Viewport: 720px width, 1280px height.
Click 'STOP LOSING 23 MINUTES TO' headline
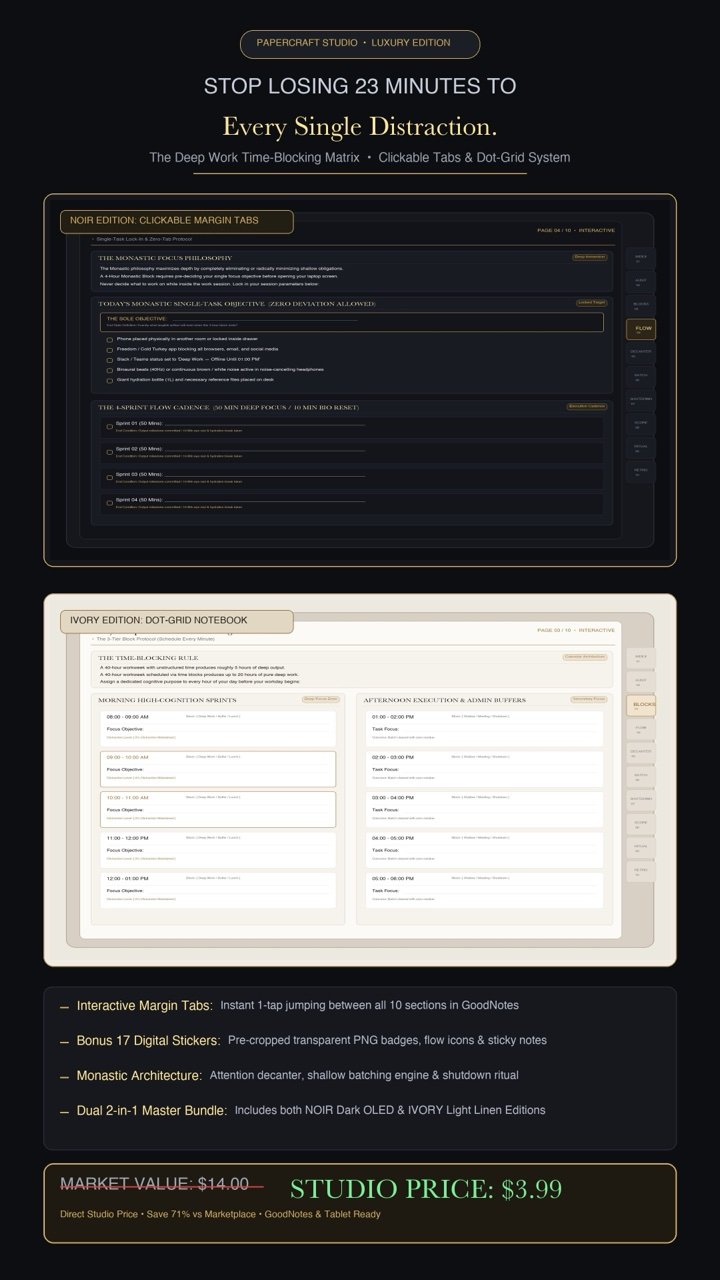pyautogui.click(x=360, y=86)
